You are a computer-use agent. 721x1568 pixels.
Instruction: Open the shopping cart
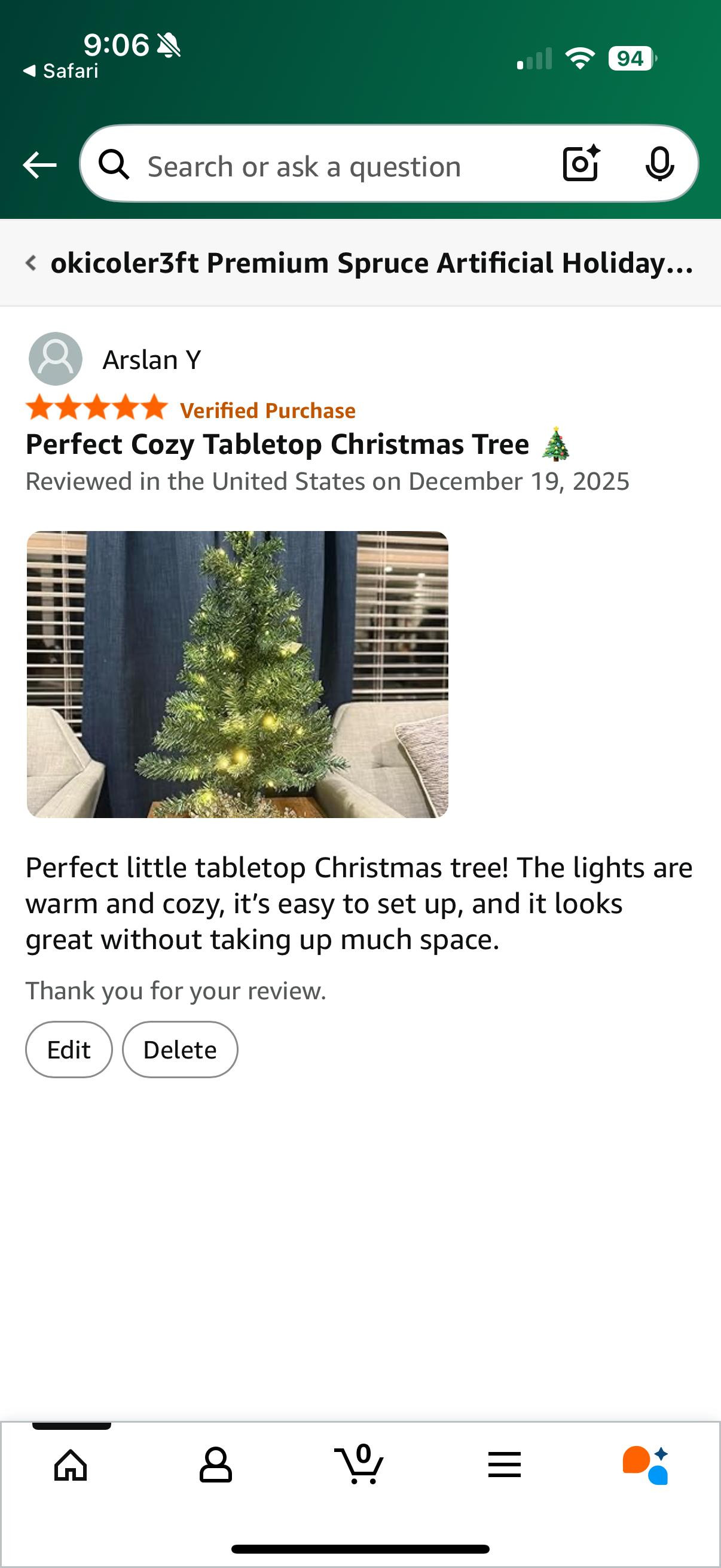[x=359, y=1465]
